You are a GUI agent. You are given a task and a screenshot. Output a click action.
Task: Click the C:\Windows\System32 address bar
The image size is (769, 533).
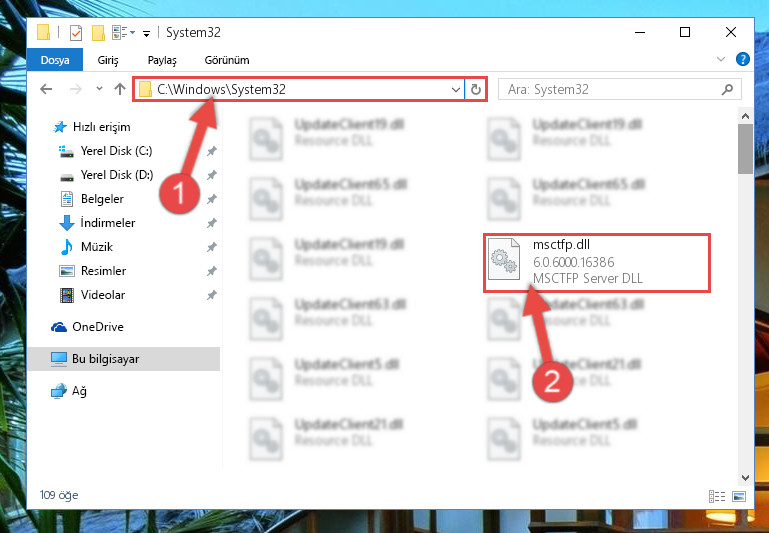pos(299,89)
